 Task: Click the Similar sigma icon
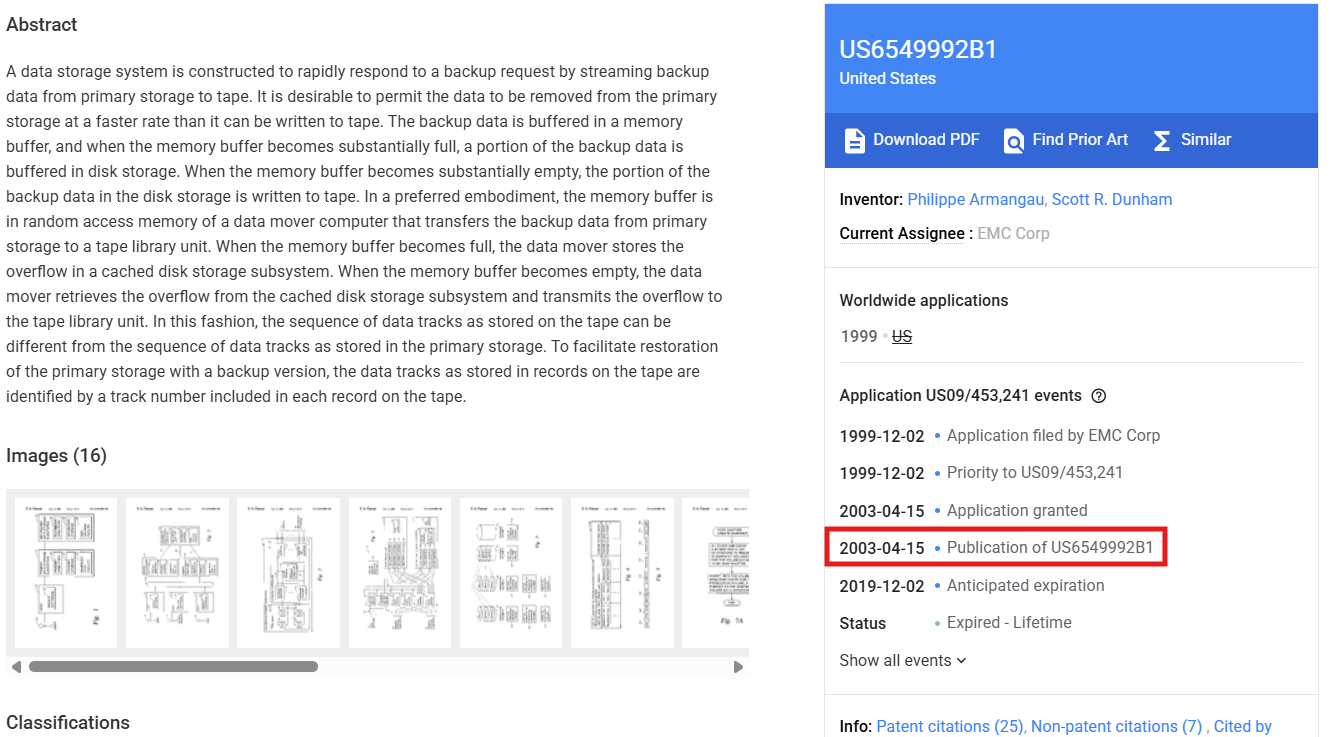(1161, 140)
